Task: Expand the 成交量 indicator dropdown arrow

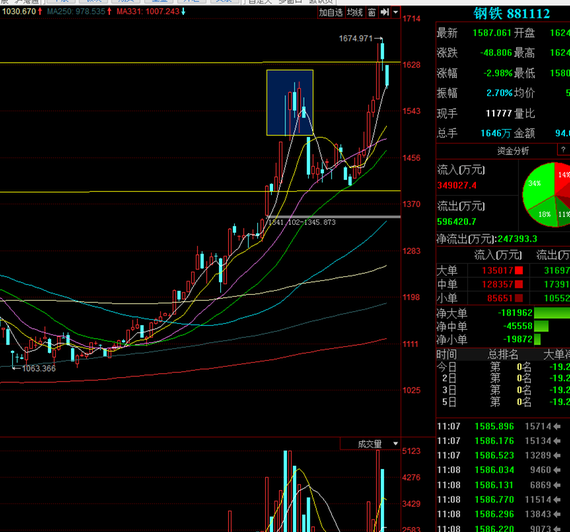Action: click(395, 444)
